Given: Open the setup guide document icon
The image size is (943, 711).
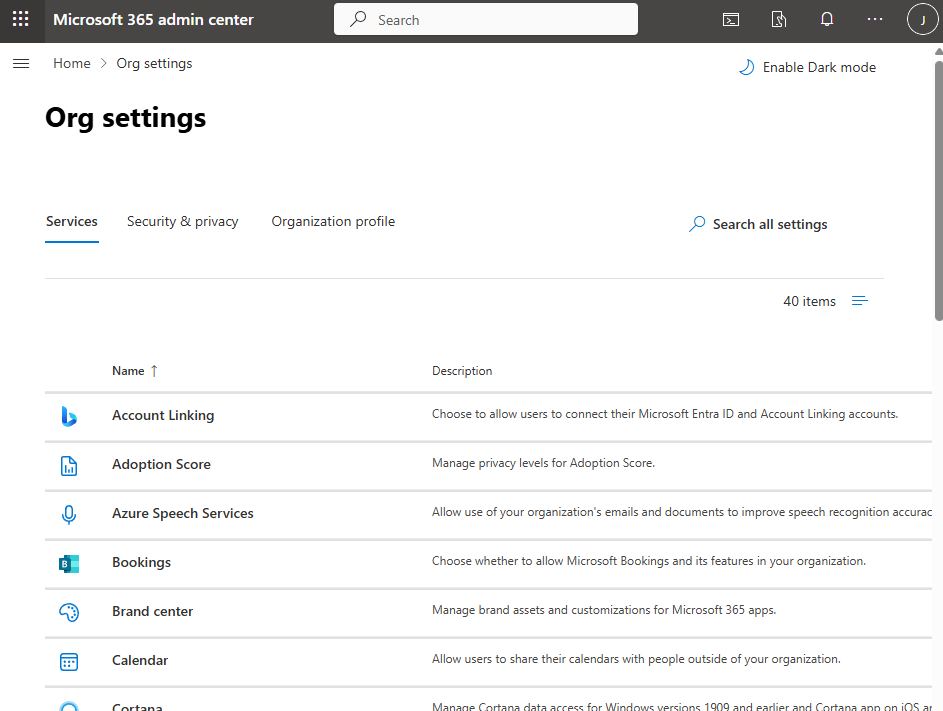Looking at the screenshot, I should coord(779,20).
